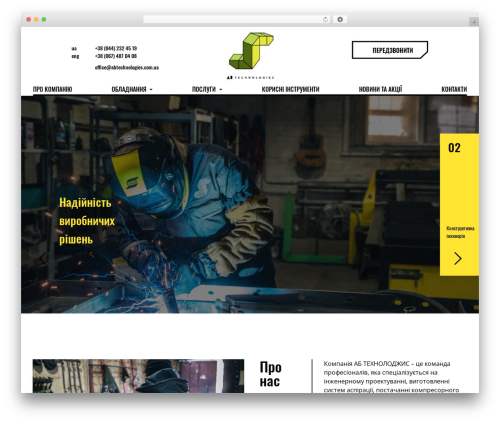Reload the page with the refresh icon

click(x=325, y=19)
